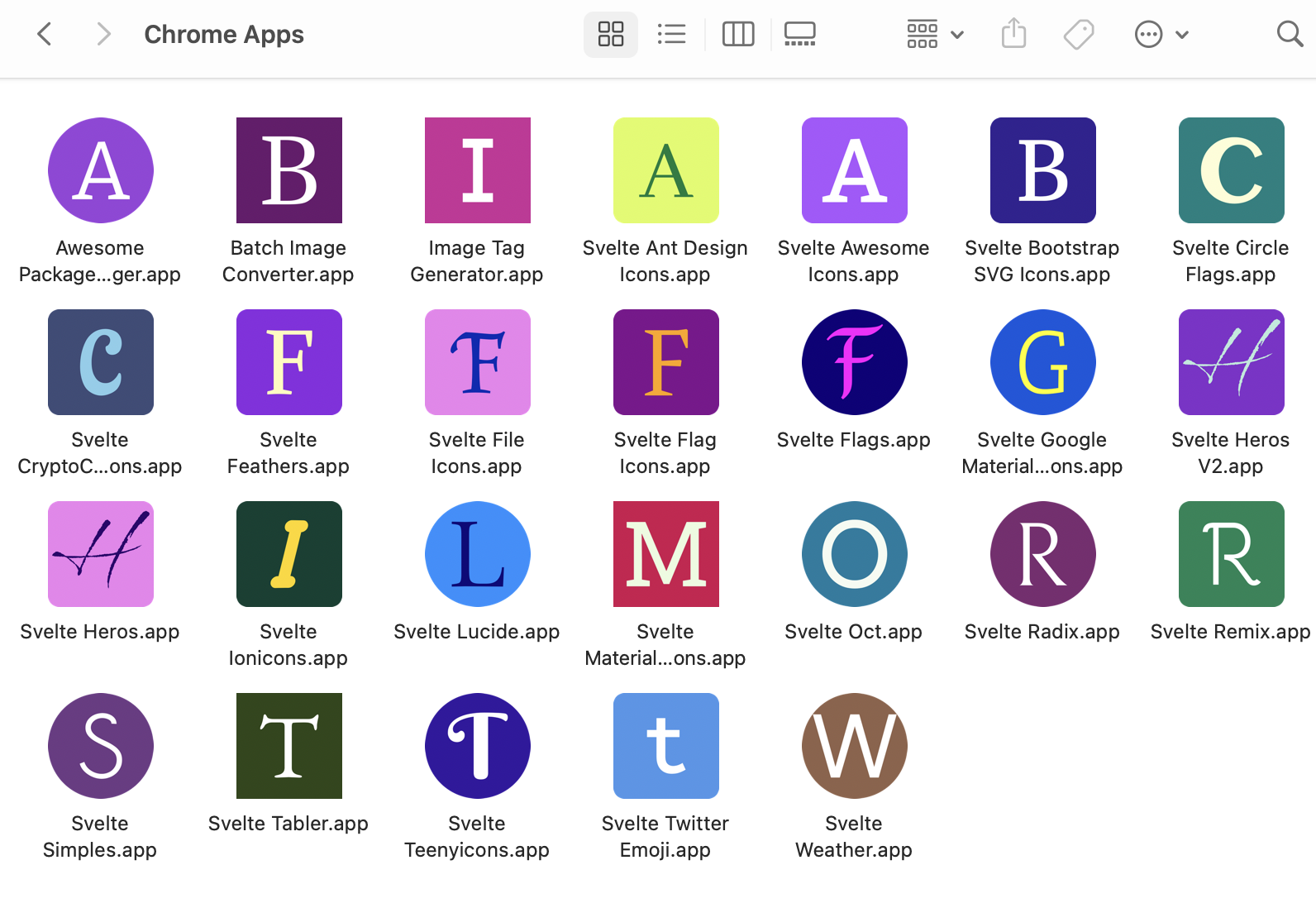Select Svelte Ionicons app icon
The image size is (1316, 908).
pyautogui.click(x=289, y=554)
